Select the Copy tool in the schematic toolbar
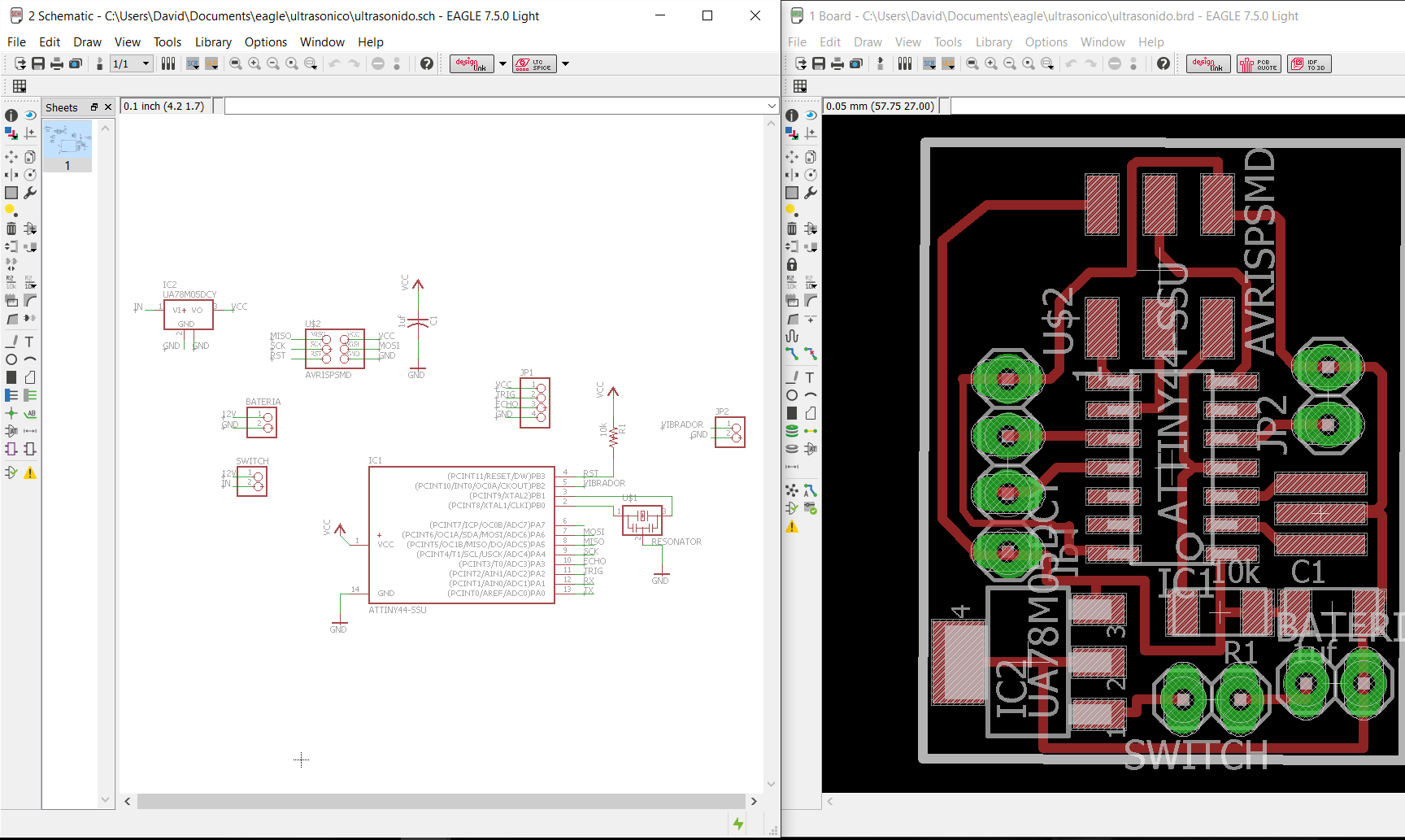This screenshot has height=840, width=1405. (30, 157)
